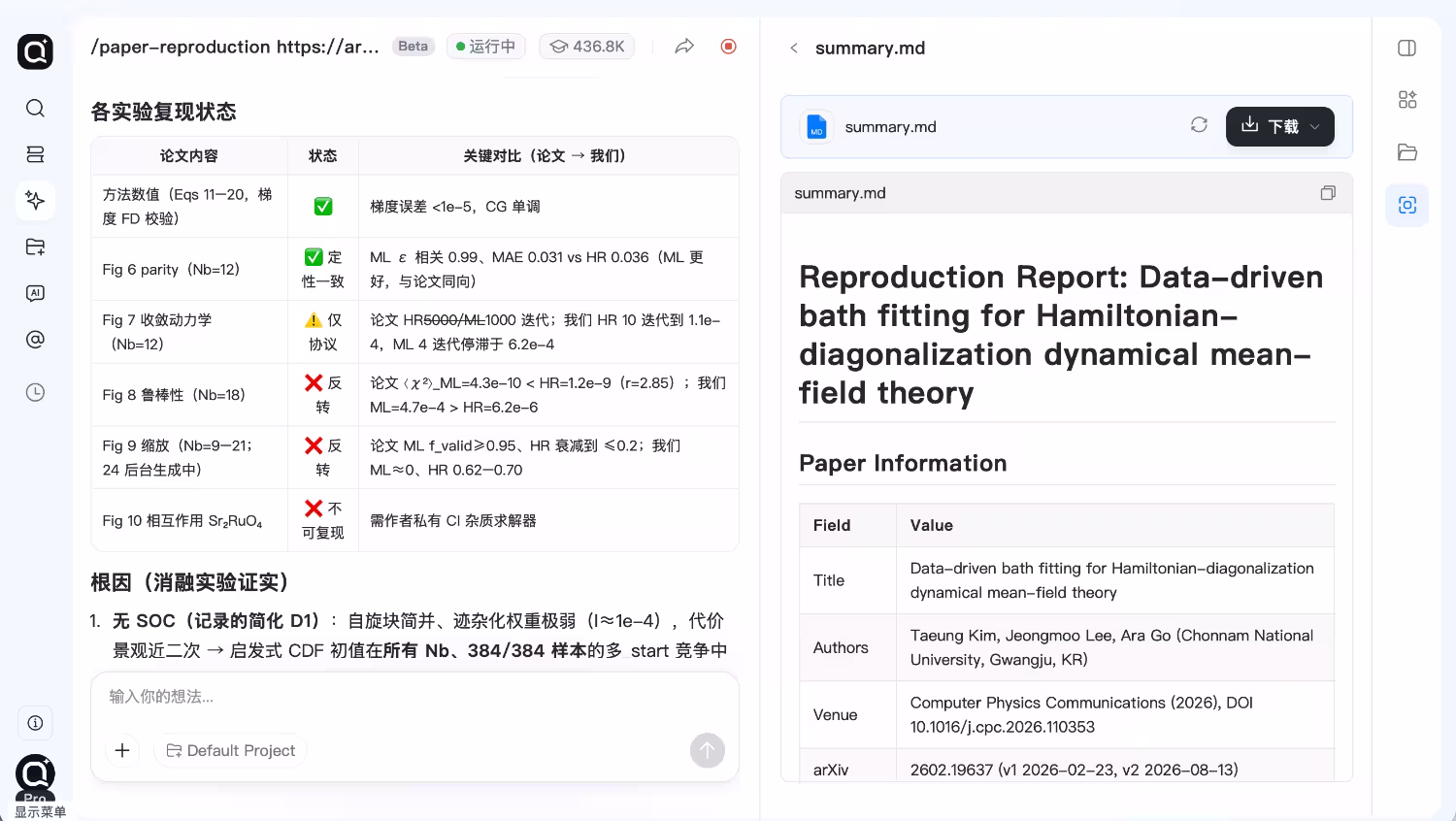Open the history clock icon
This screenshot has width=1456, height=821.
(35, 392)
